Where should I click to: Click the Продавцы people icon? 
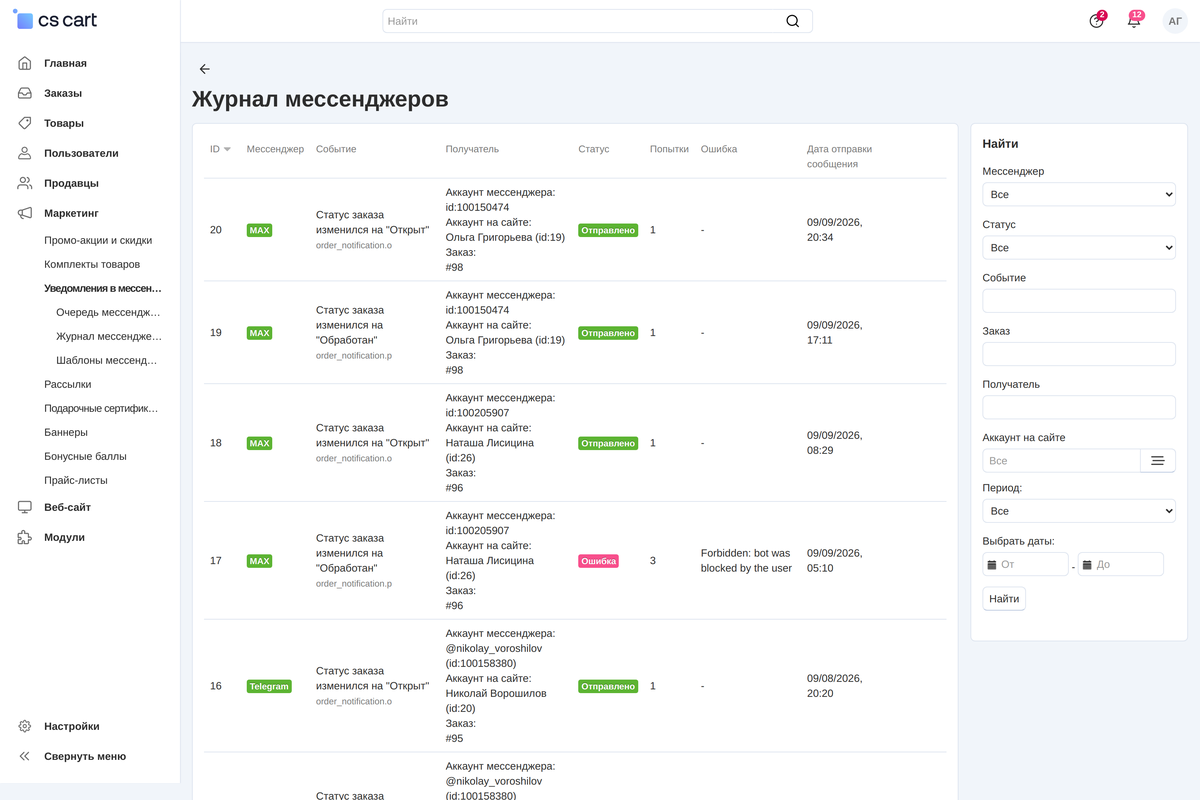(x=25, y=183)
